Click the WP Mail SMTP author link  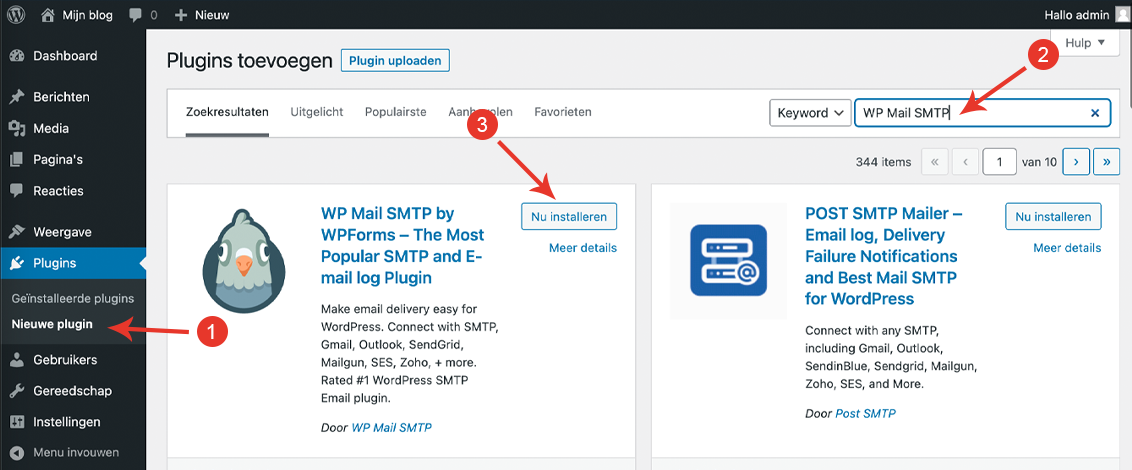point(392,427)
